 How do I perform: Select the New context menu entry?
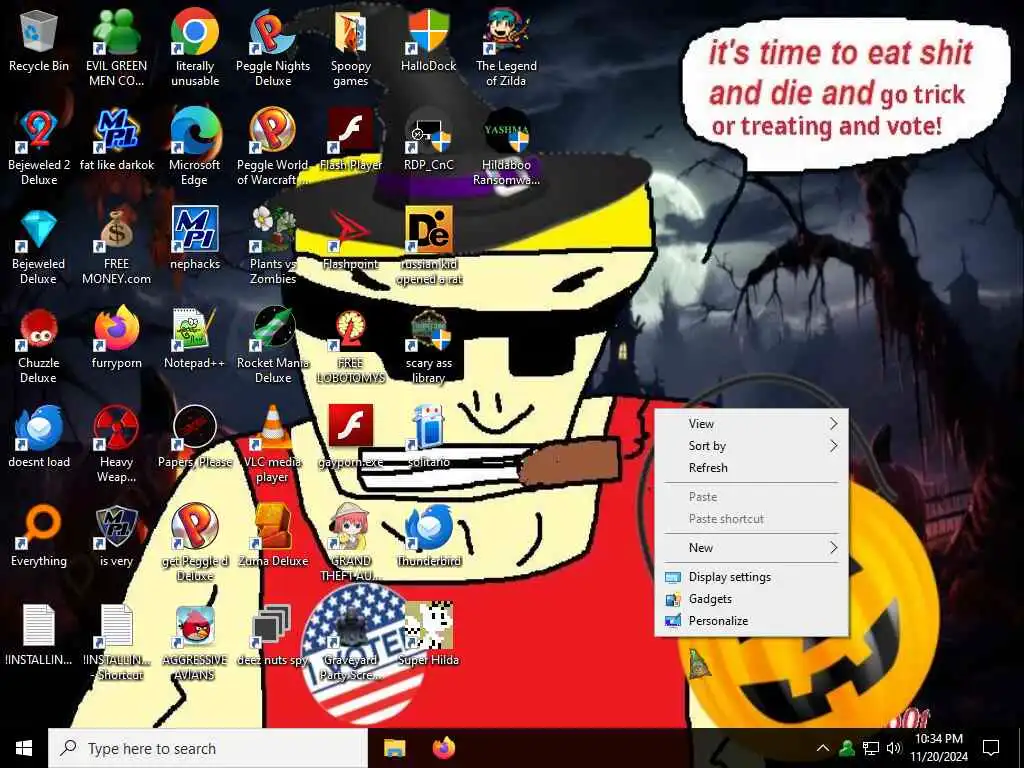point(752,548)
